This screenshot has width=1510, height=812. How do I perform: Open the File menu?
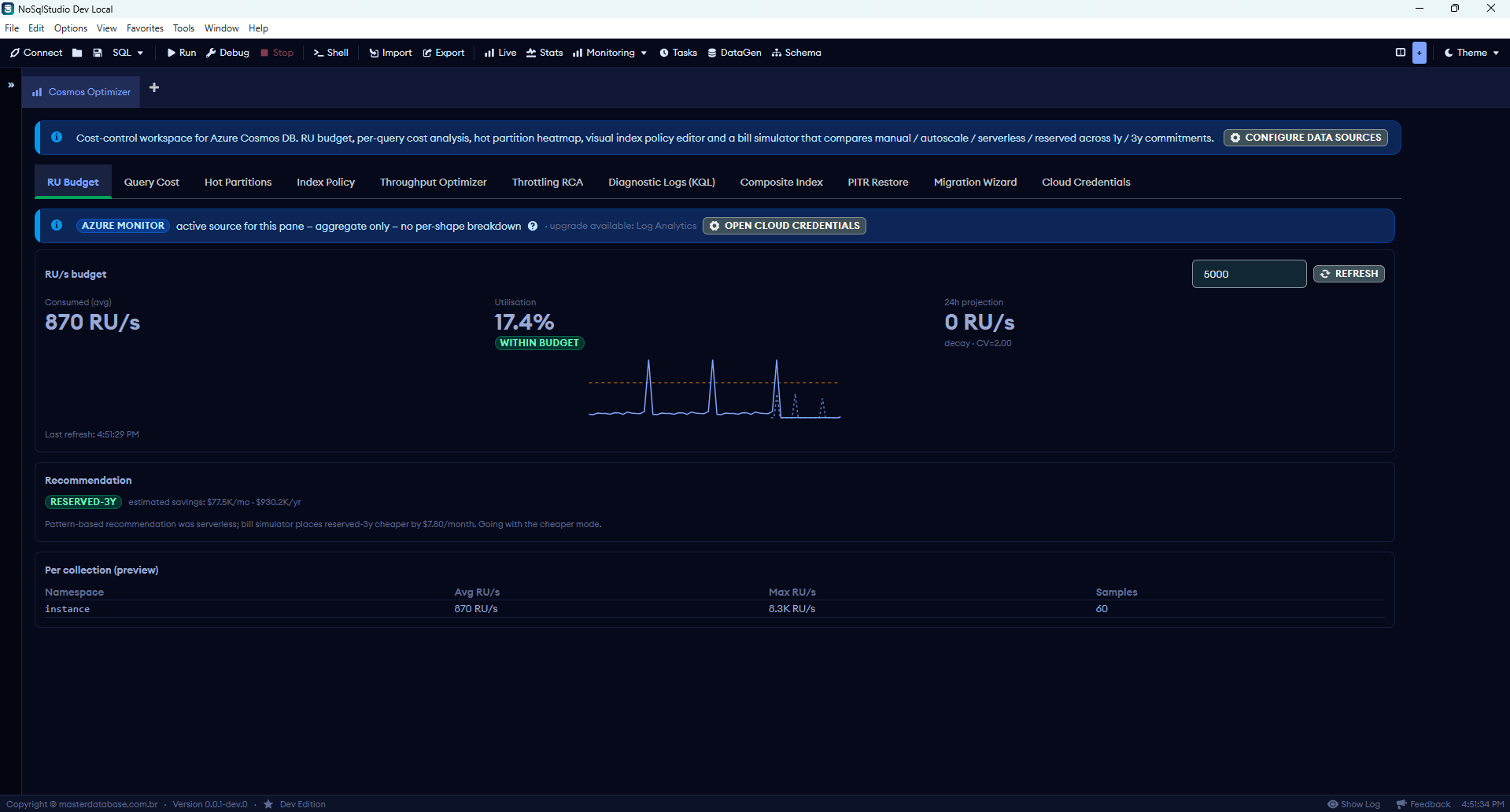(12, 28)
